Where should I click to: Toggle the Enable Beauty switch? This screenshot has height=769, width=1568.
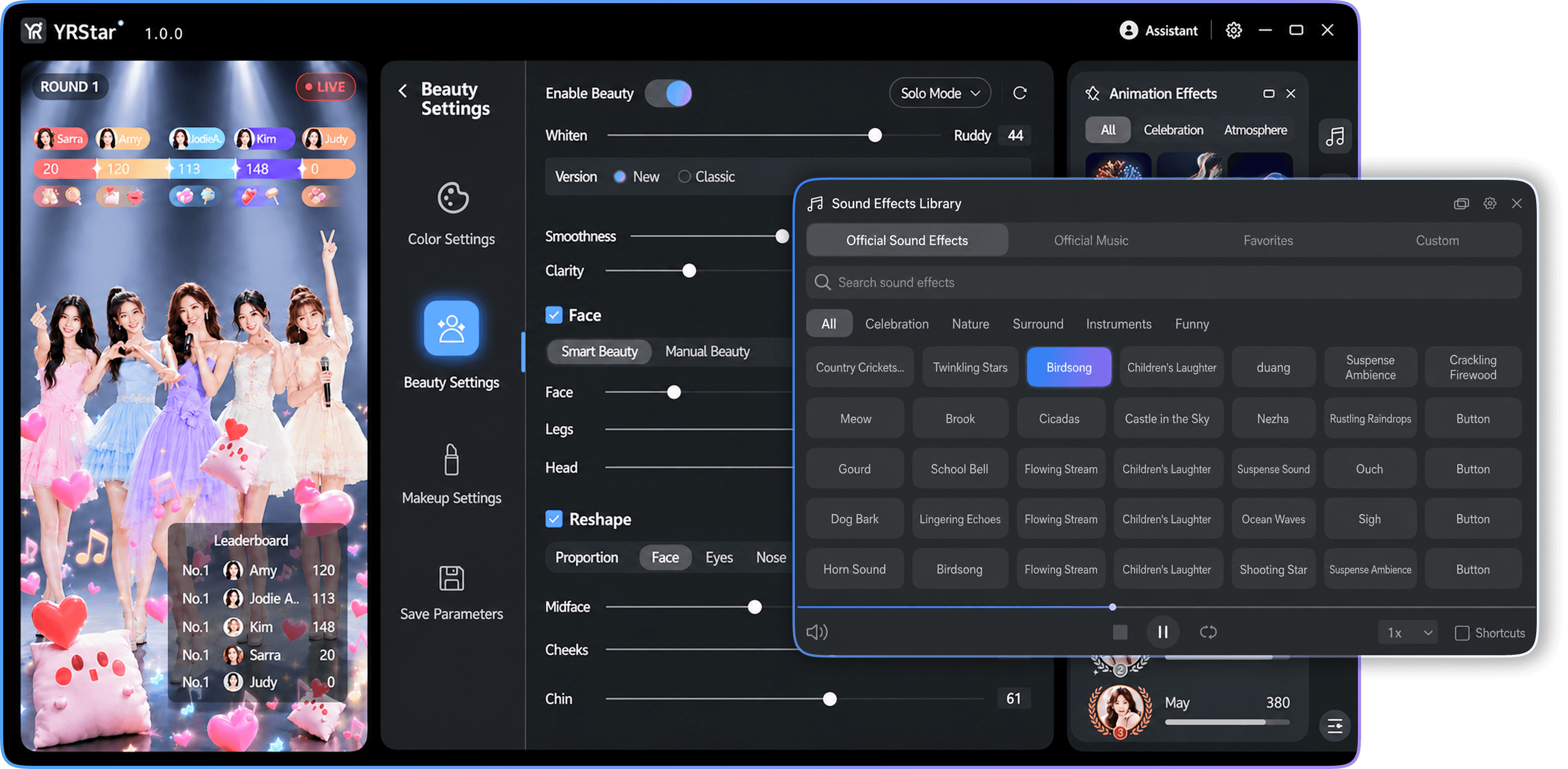point(668,93)
